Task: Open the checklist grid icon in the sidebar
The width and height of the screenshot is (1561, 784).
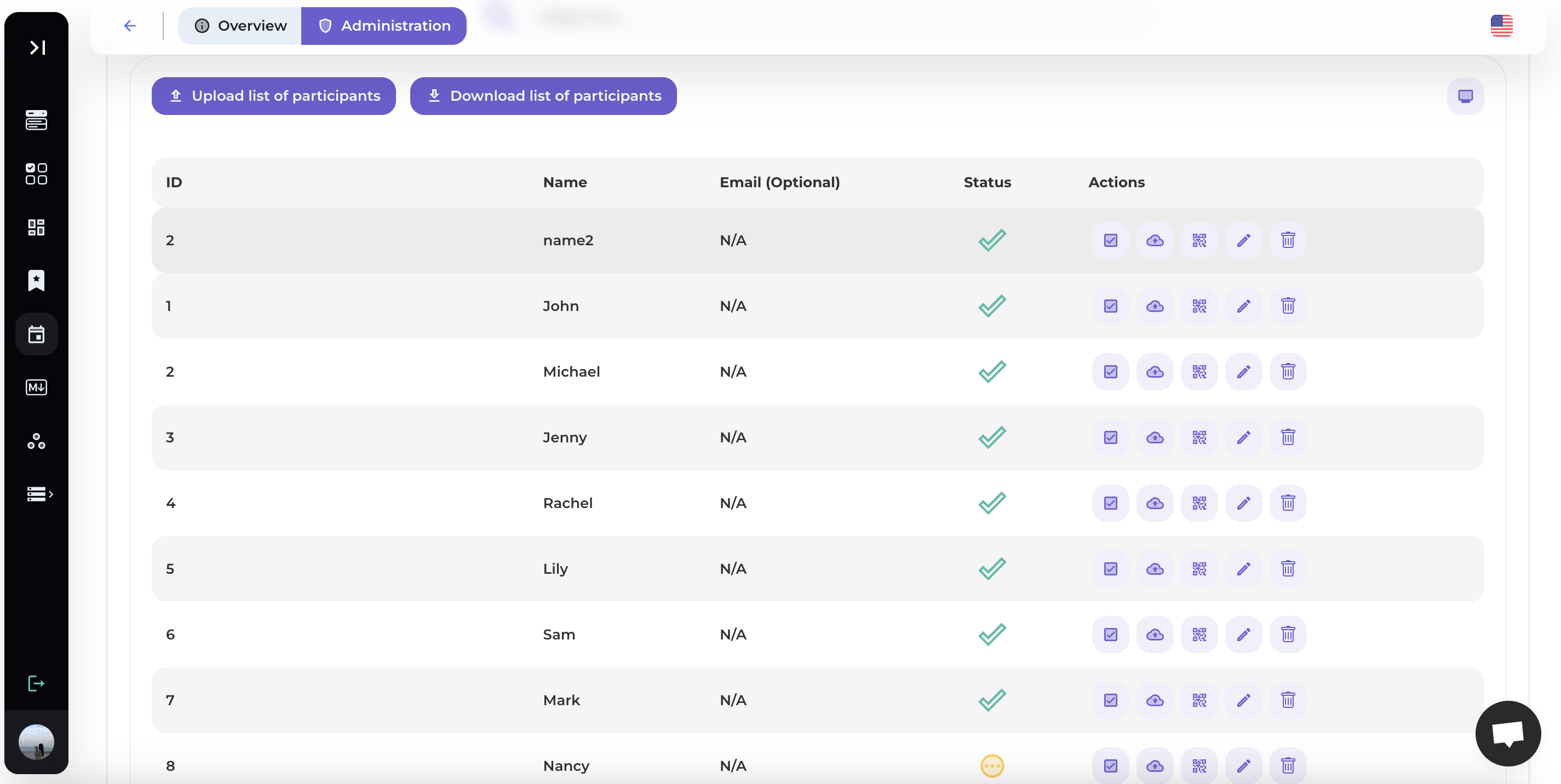Action: point(36,174)
